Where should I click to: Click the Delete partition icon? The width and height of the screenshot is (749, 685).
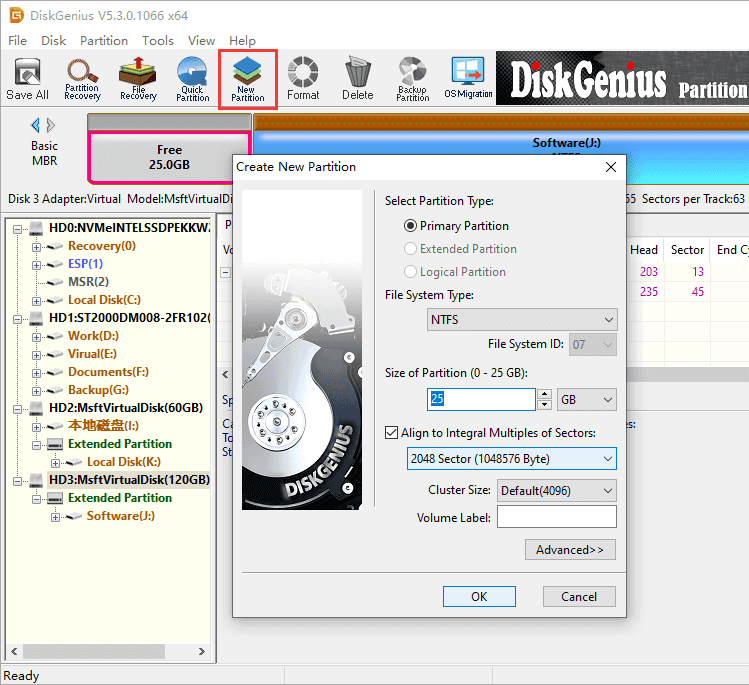357,79
